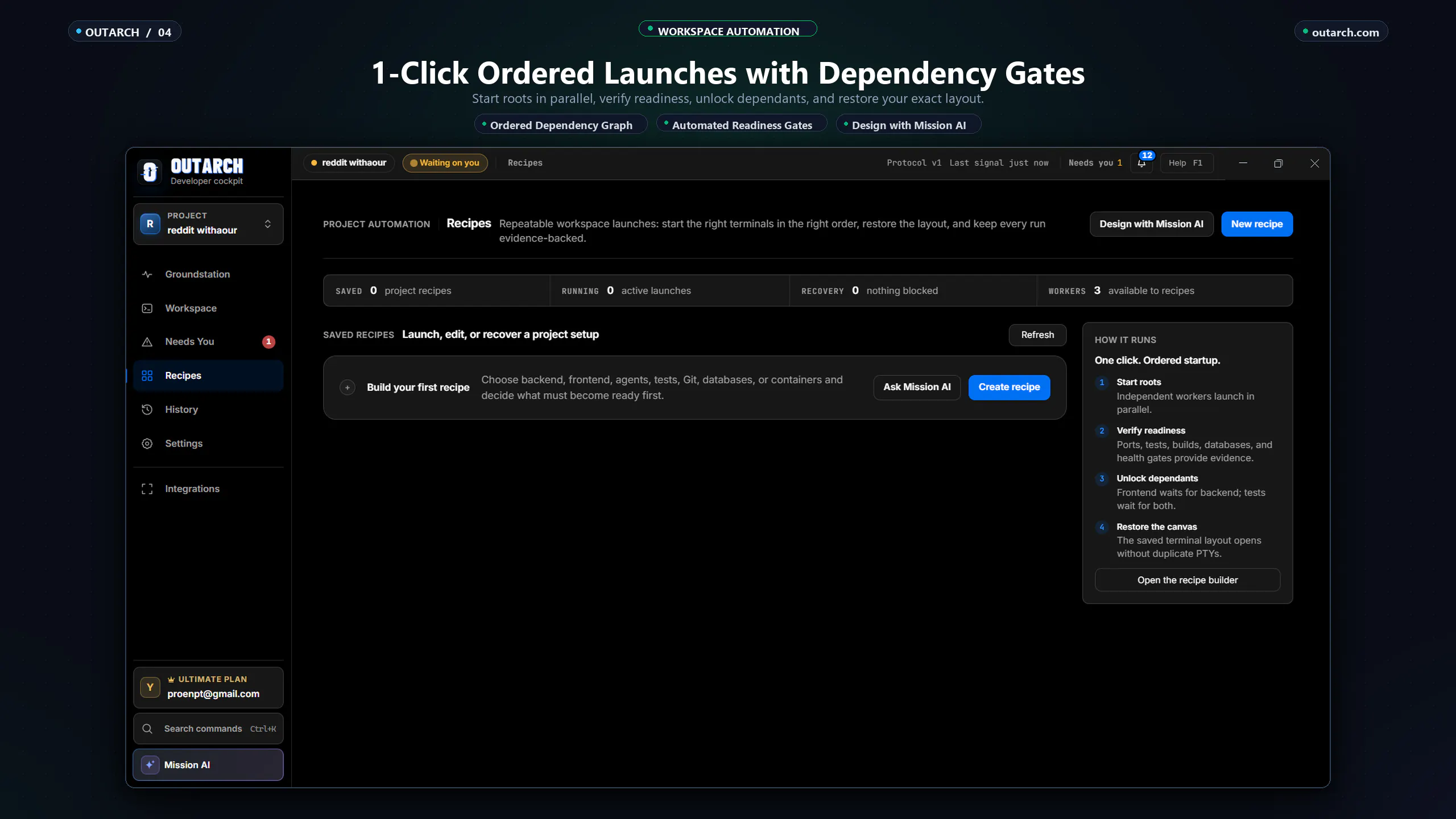Click the reddit withaour project pill in top bar
Screen dimensions: 1456x819
349,163
